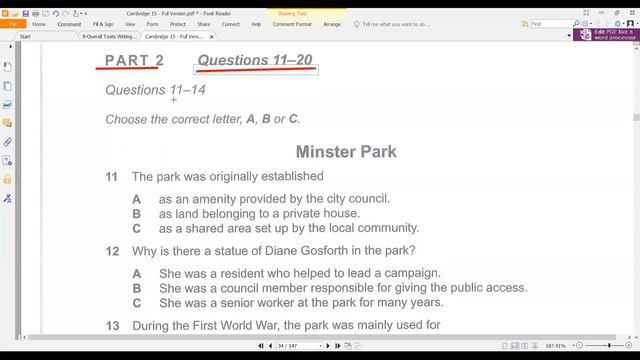This screenshot has height=360, width=640.
Task: Switch to the Home ribbon tab
Action: [39, 24]
